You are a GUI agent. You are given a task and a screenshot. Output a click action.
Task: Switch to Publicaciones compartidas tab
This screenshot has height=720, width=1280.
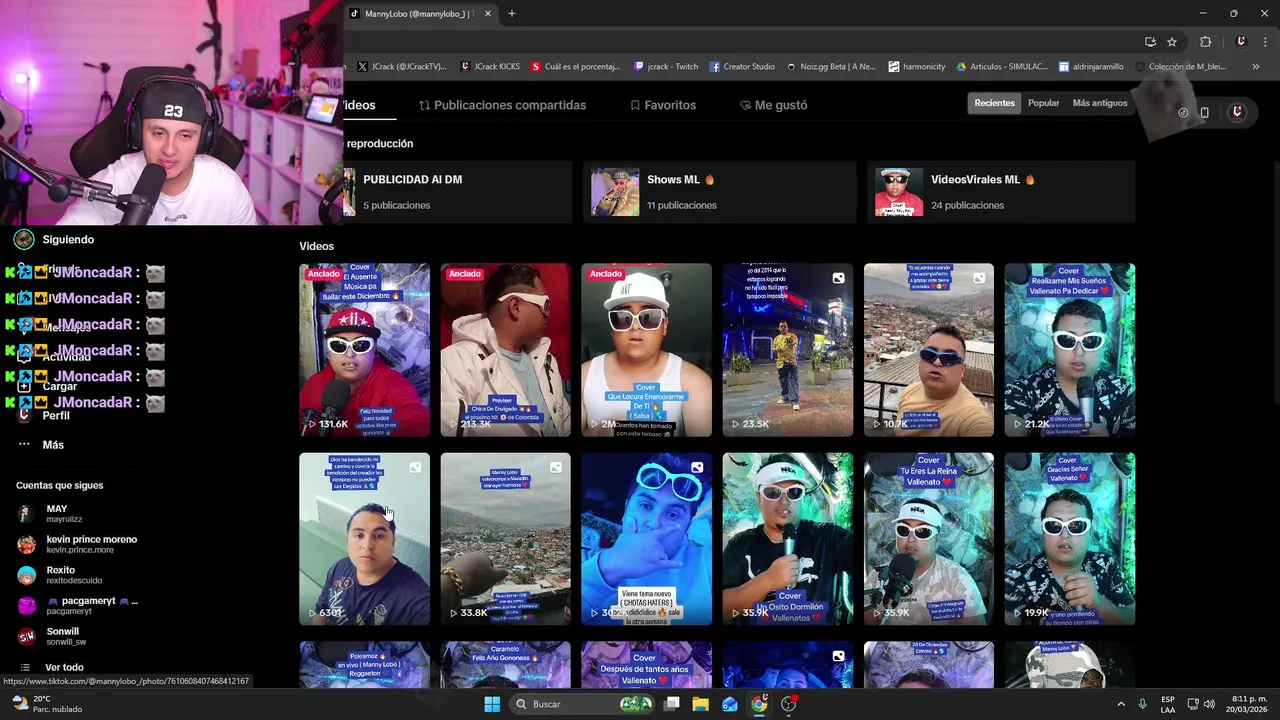502,105
